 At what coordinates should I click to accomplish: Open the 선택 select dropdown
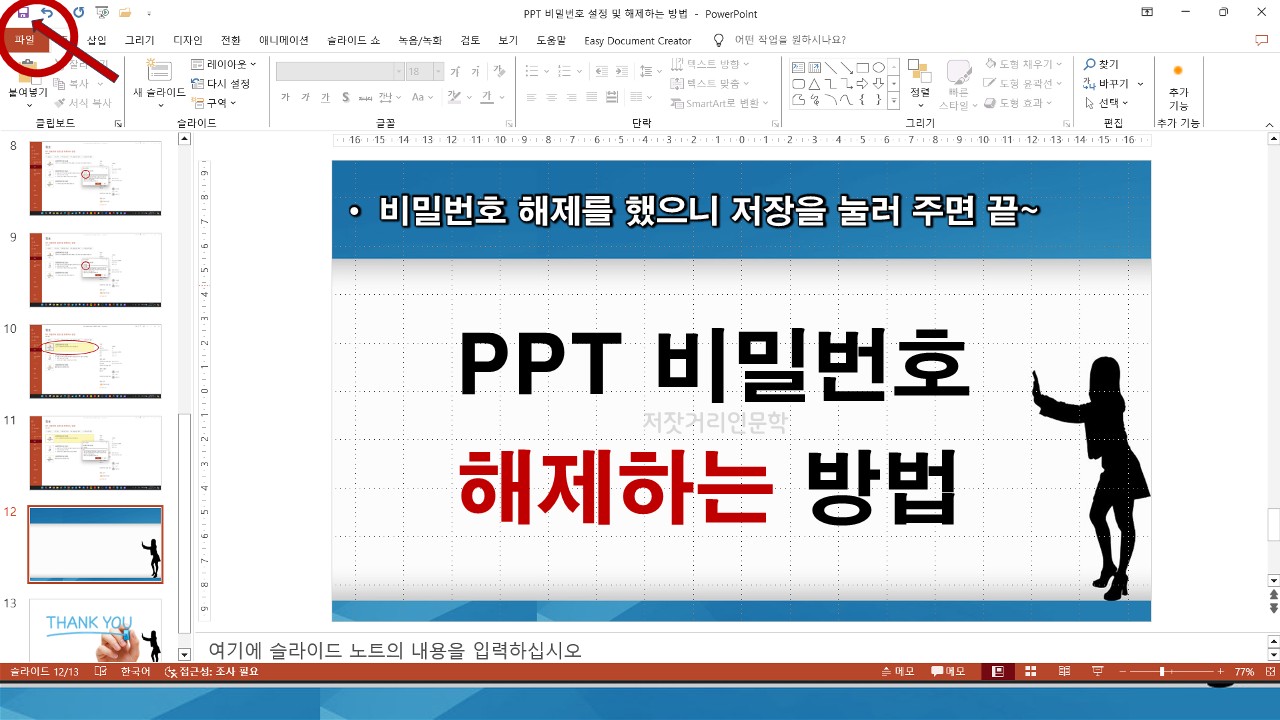click(x=1107, y=103)
